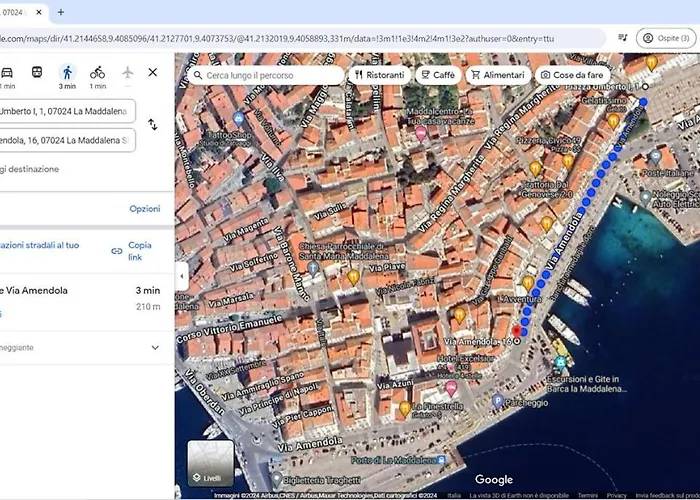Screen dimensions: 700x500
Task: Select walking travel mode
Action: (67, 72)
